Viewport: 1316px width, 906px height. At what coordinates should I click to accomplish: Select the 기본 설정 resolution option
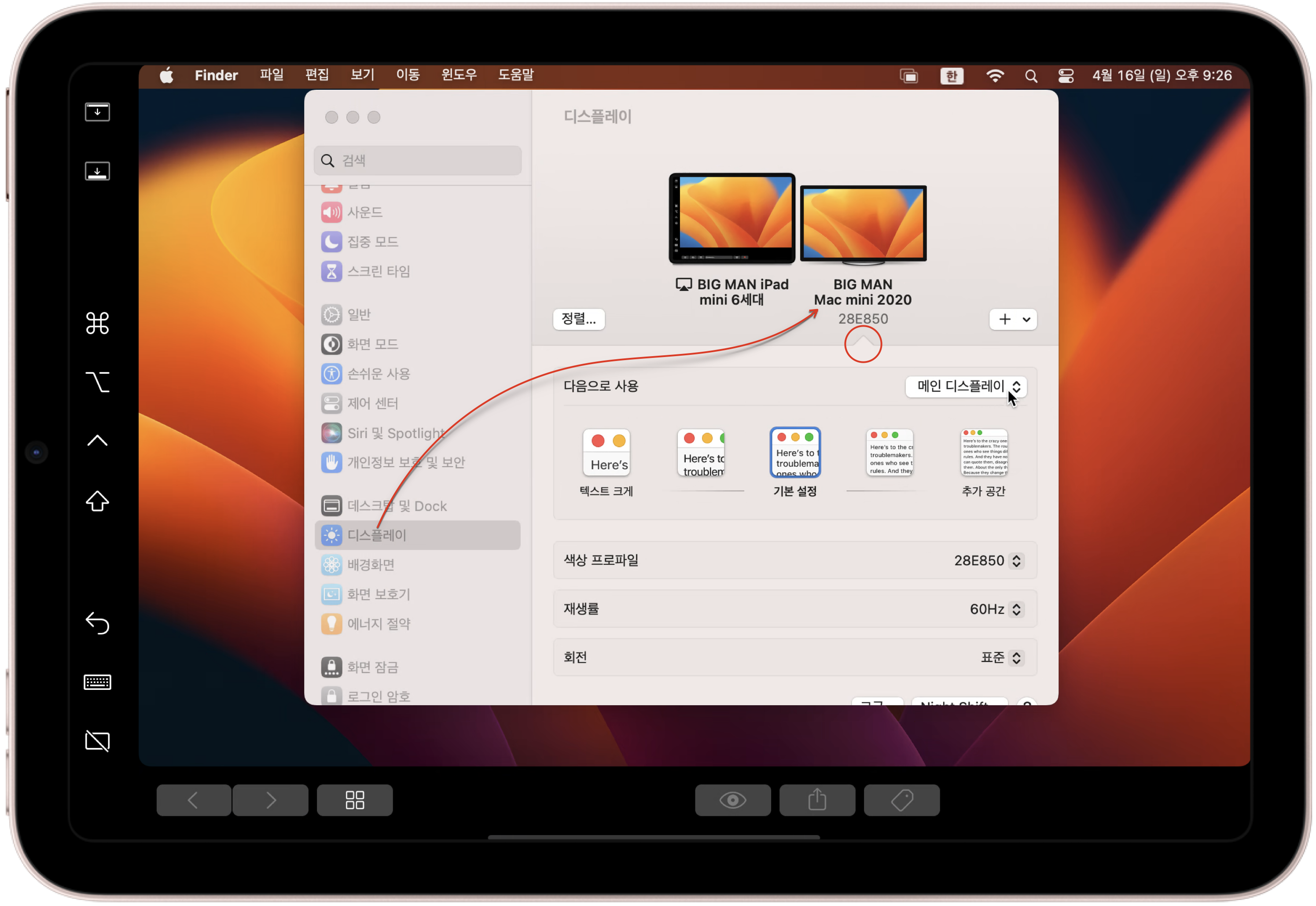click(794, 453)
